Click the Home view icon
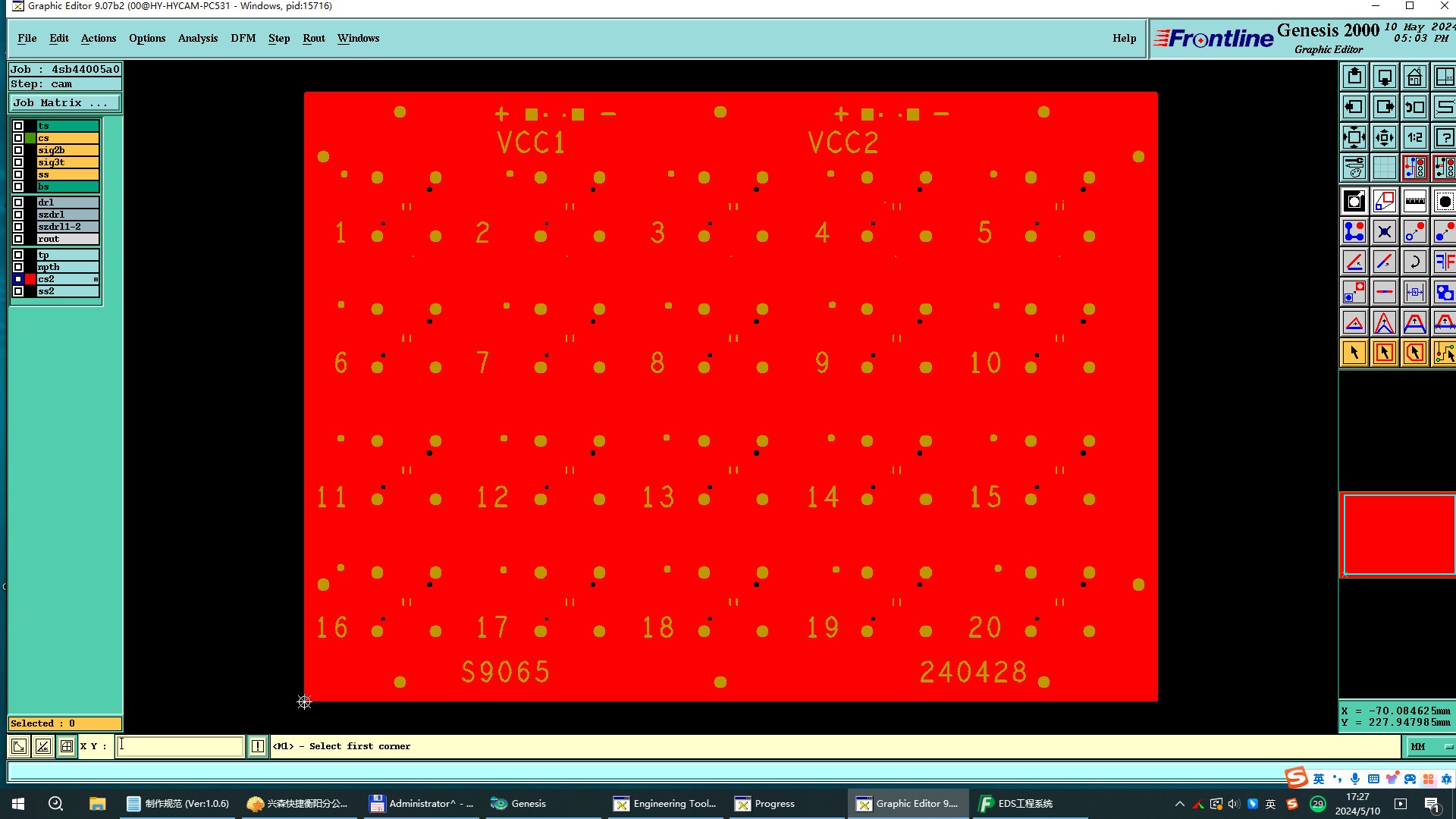 (1414, 77)
